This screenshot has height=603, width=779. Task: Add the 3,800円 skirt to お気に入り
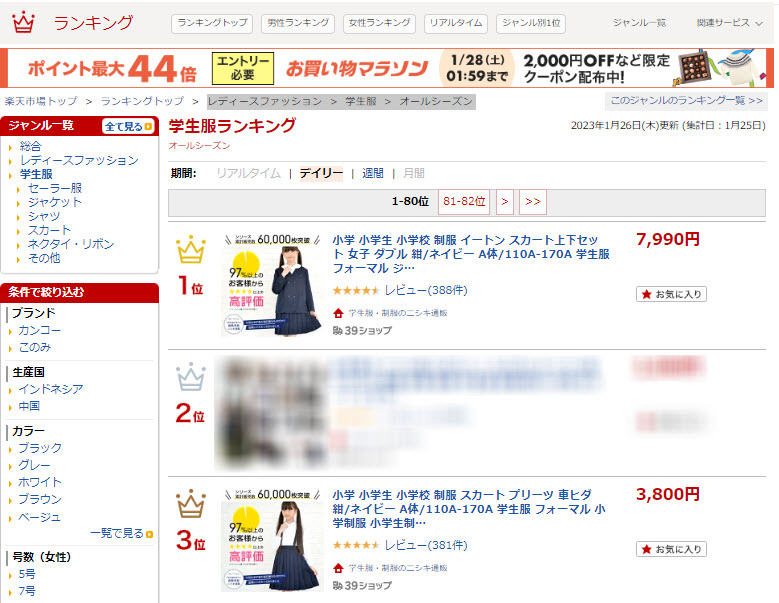pos(671,549)
